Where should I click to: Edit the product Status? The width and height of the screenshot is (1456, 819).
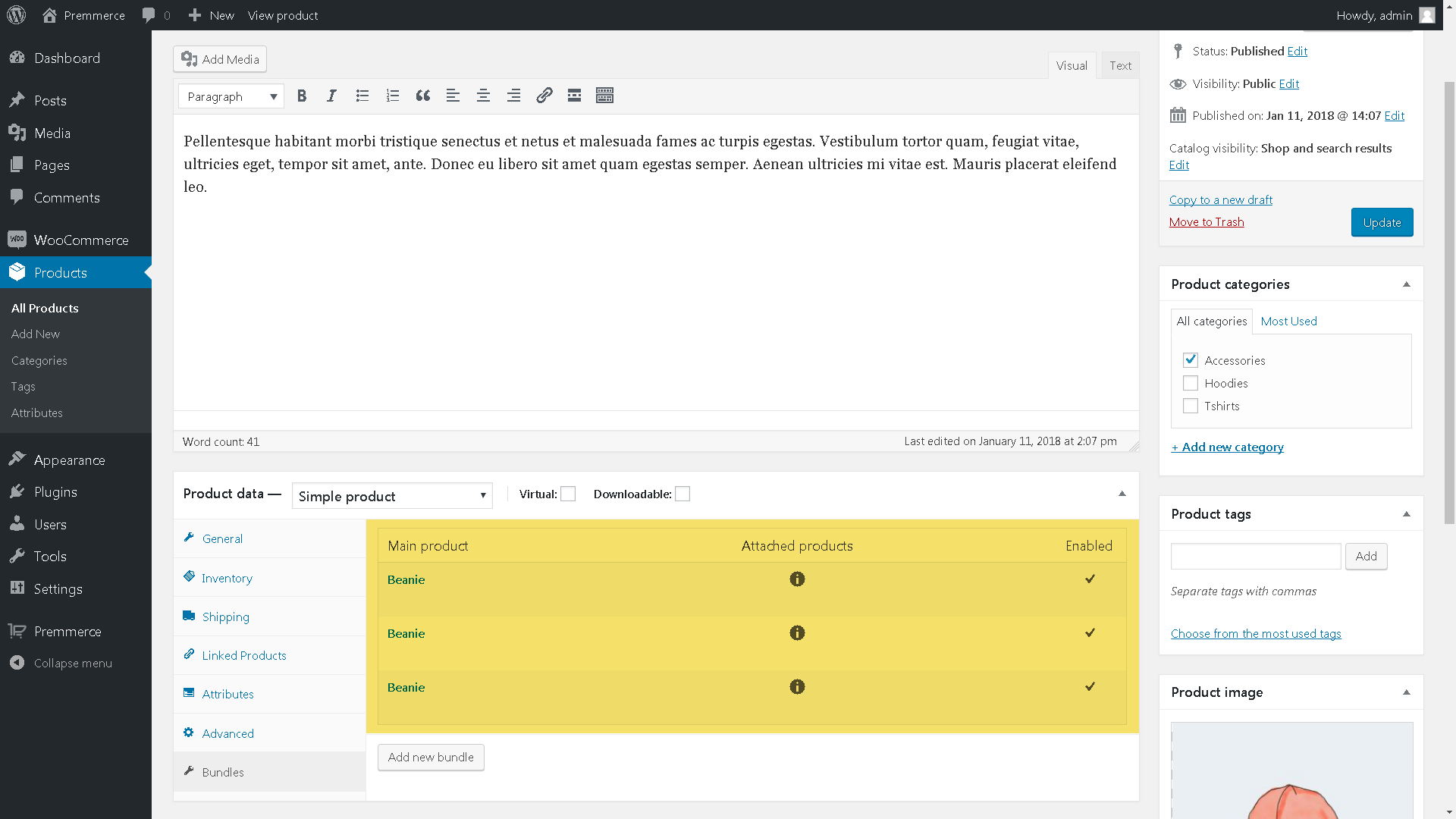point(1298,52)
